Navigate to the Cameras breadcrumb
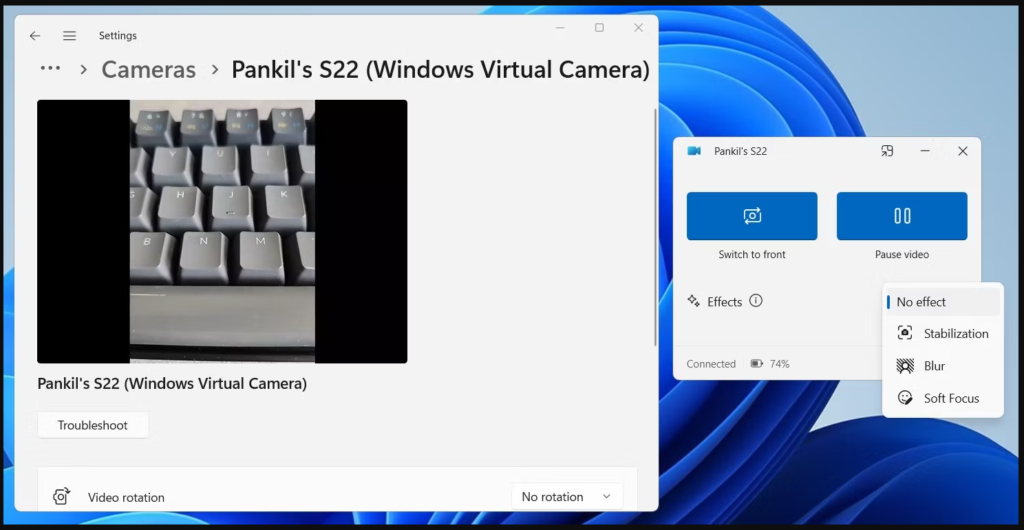This screenshot has width=1024, height=530. (x=148, y=70)
